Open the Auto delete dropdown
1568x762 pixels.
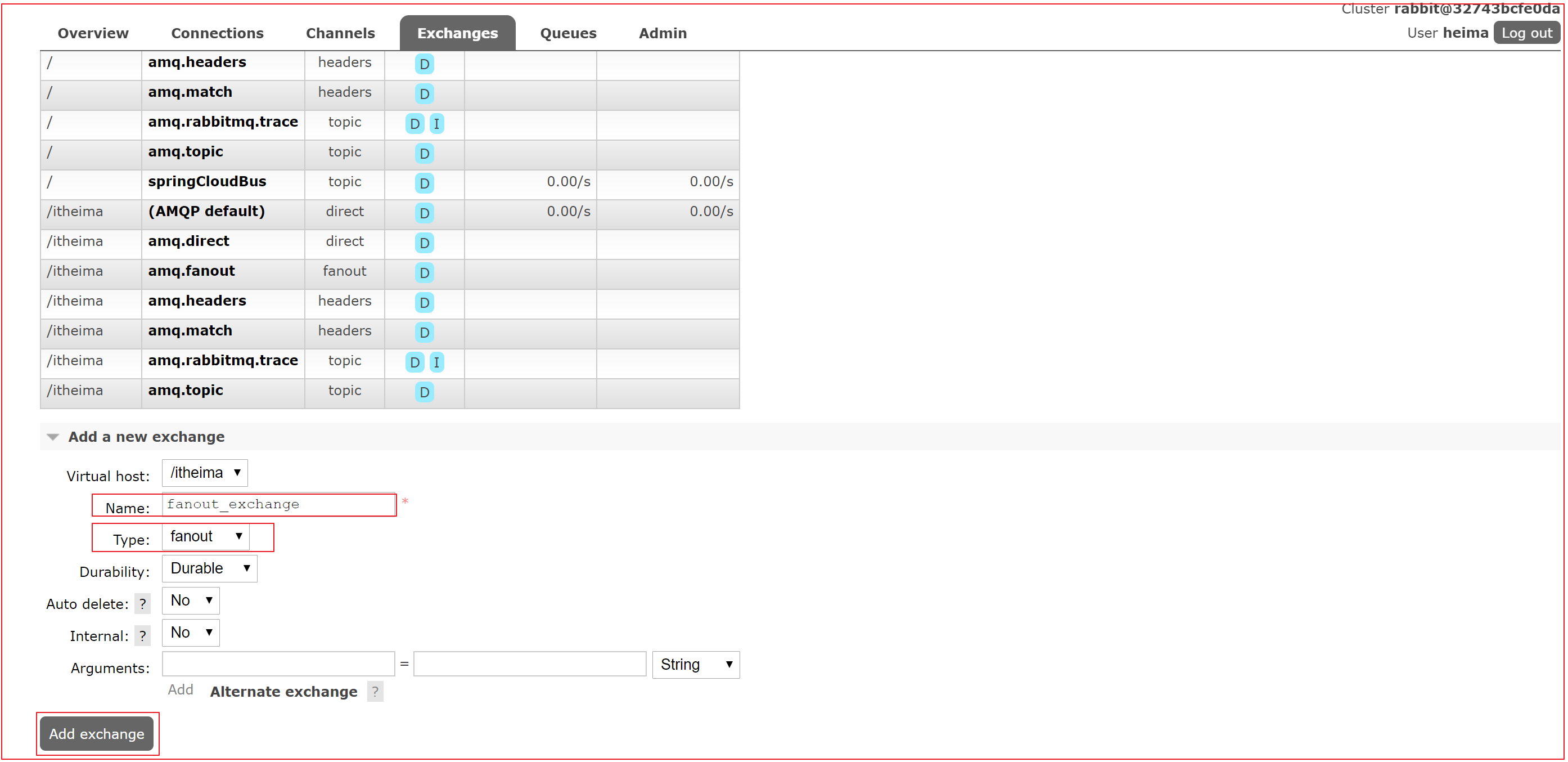point(191,600)
